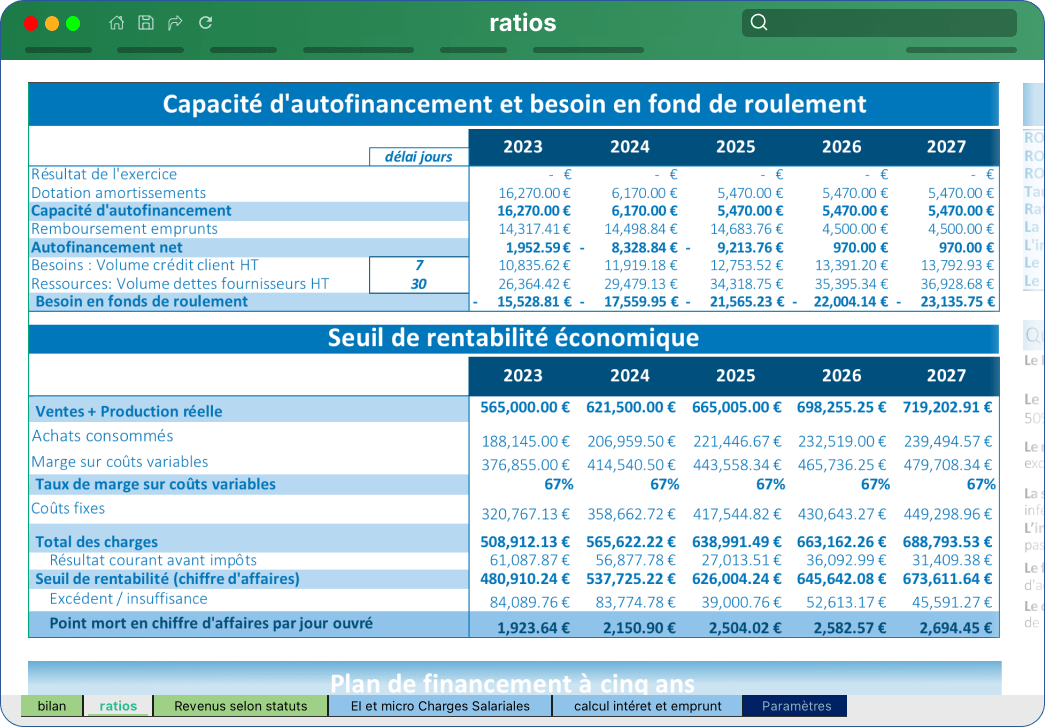Click the Redo arrow icon
The width and height of the screenshot is (1045, 727).
(175, 23)
